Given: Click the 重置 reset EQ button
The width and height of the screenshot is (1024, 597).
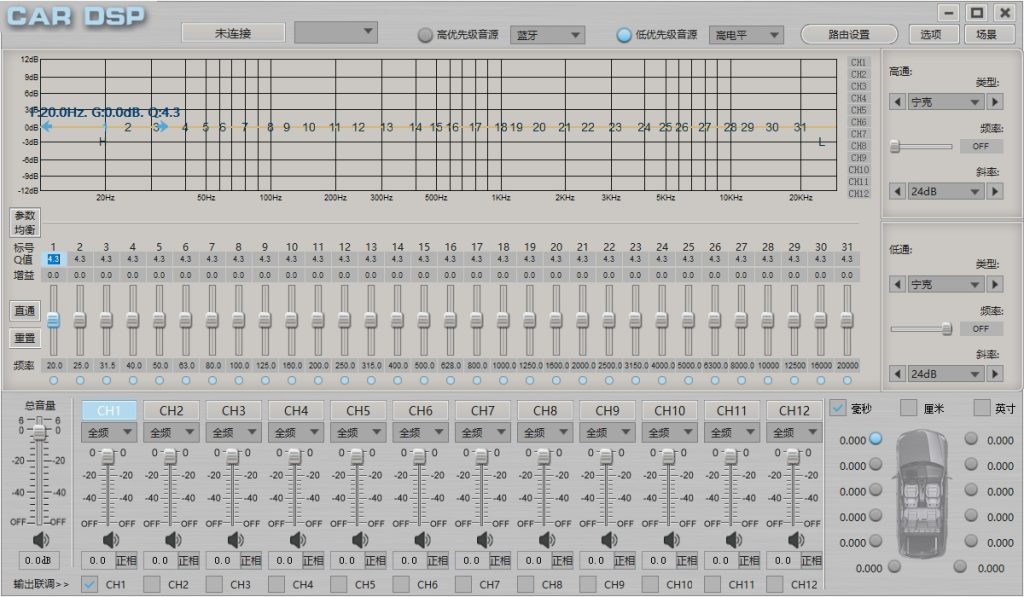Looking at the screenshot, I should tap(25, 338).
